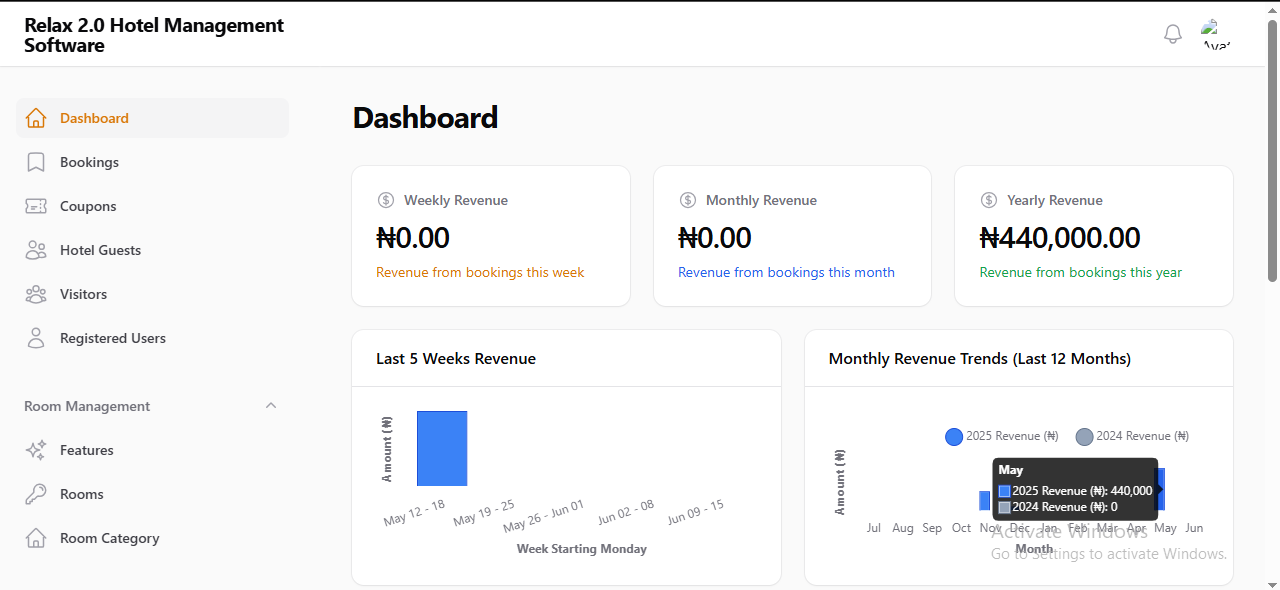Select the Registered Users person icon
This screenshot has width=1280, height=590.
point(35,337)
